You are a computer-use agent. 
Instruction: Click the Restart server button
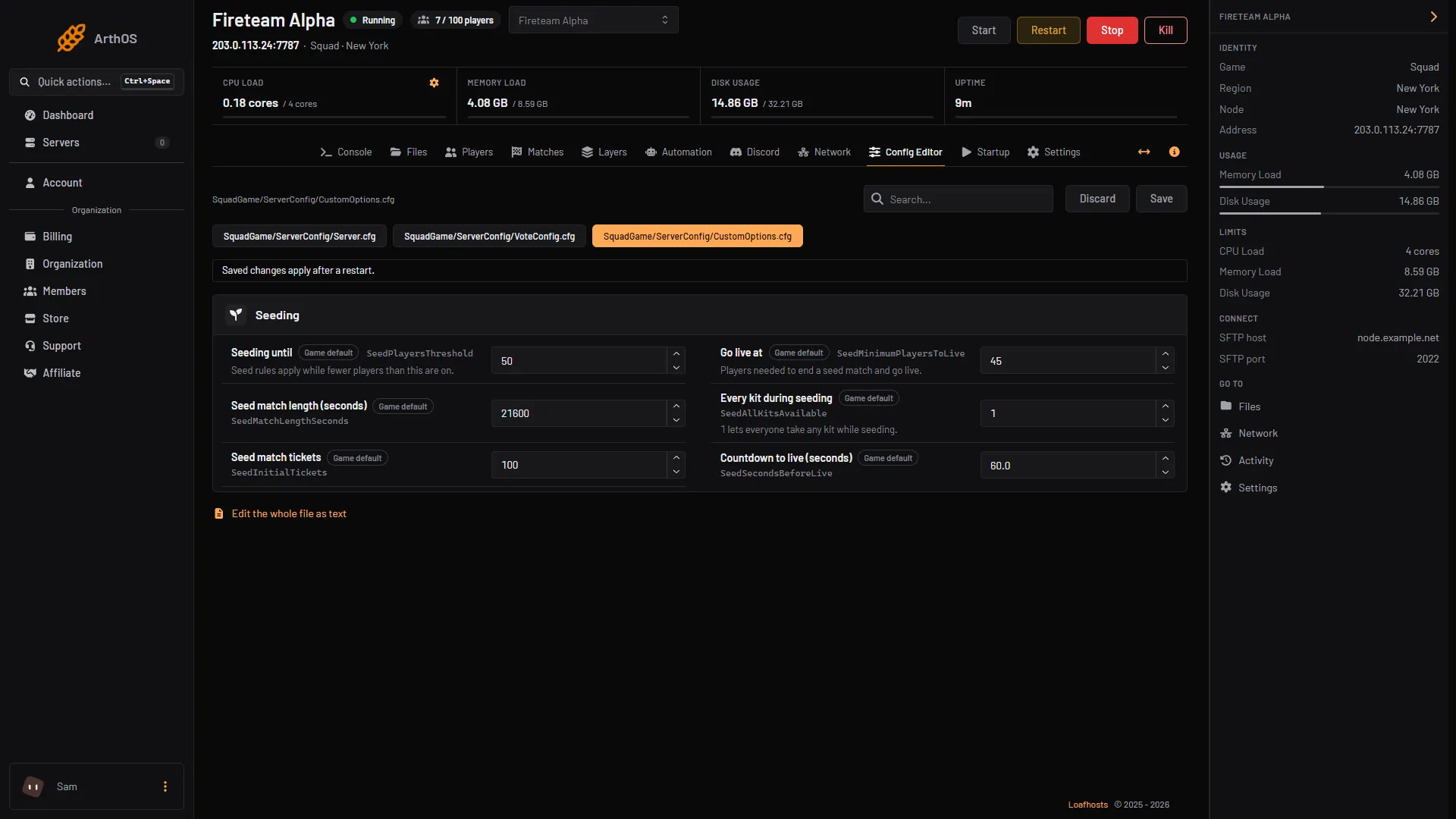[x=1048, y=30]
